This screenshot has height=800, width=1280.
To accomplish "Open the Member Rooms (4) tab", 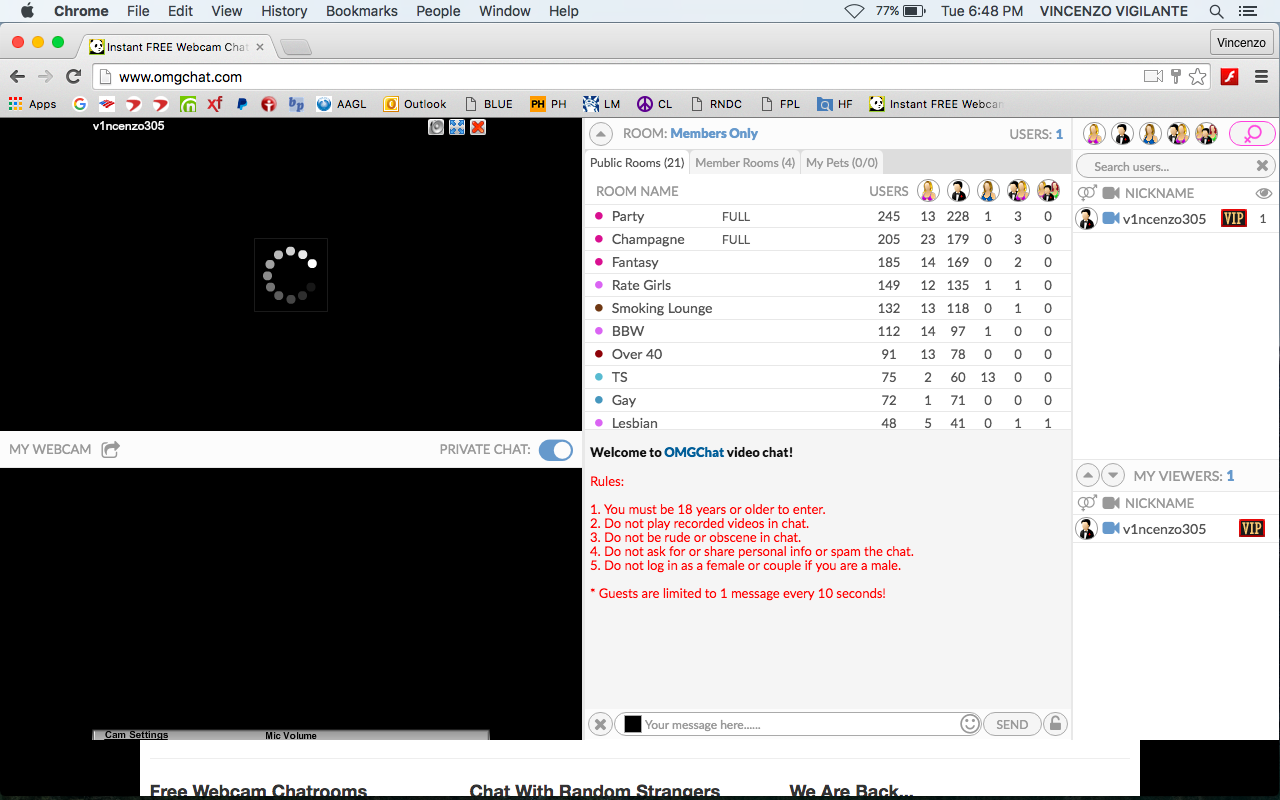I will [x=745, y=163].
